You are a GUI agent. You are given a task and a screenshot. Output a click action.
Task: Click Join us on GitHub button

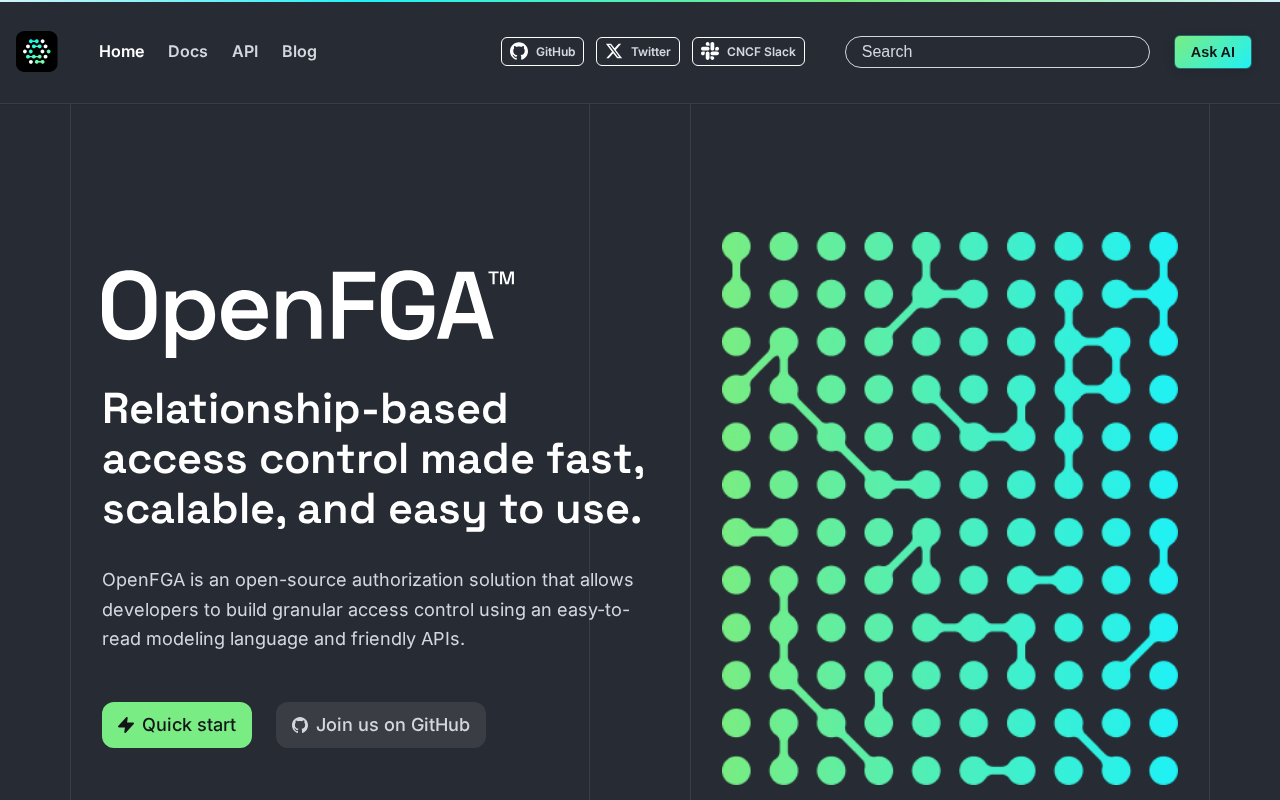click(x=381, y=725)
